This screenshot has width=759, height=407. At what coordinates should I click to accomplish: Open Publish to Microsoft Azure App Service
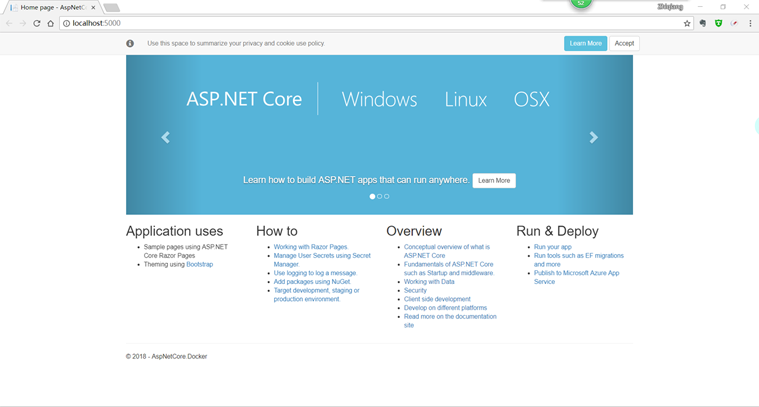pyautogui.click(x=576, y=277)
